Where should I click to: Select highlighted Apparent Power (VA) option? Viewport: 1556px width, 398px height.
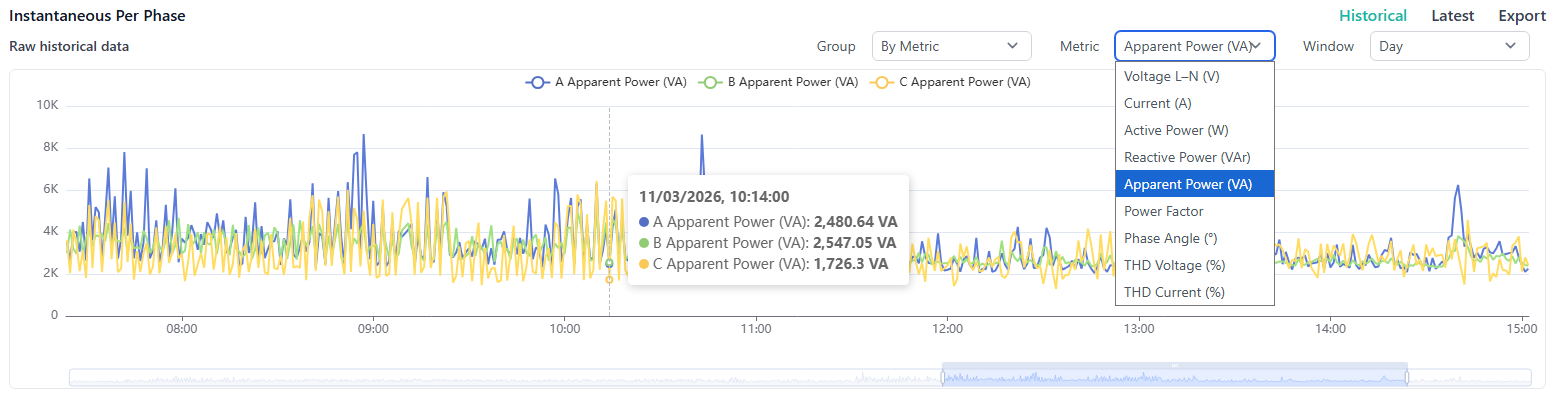coord(1195,184)
